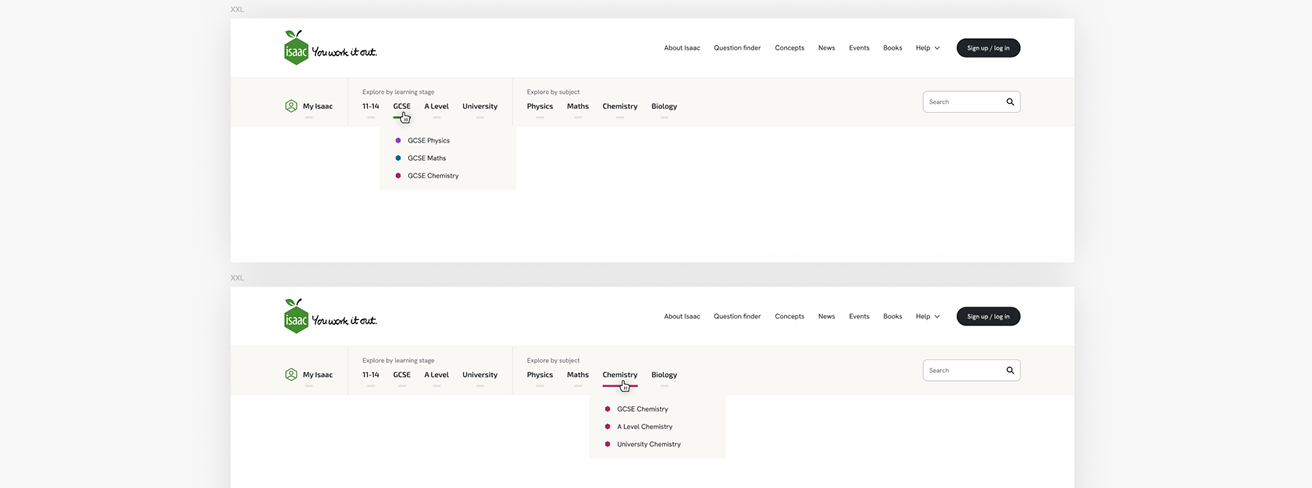Select Physics subject in the GCSE-dropdown mockup
The image size is (1312, 488).
pos(540,106)
